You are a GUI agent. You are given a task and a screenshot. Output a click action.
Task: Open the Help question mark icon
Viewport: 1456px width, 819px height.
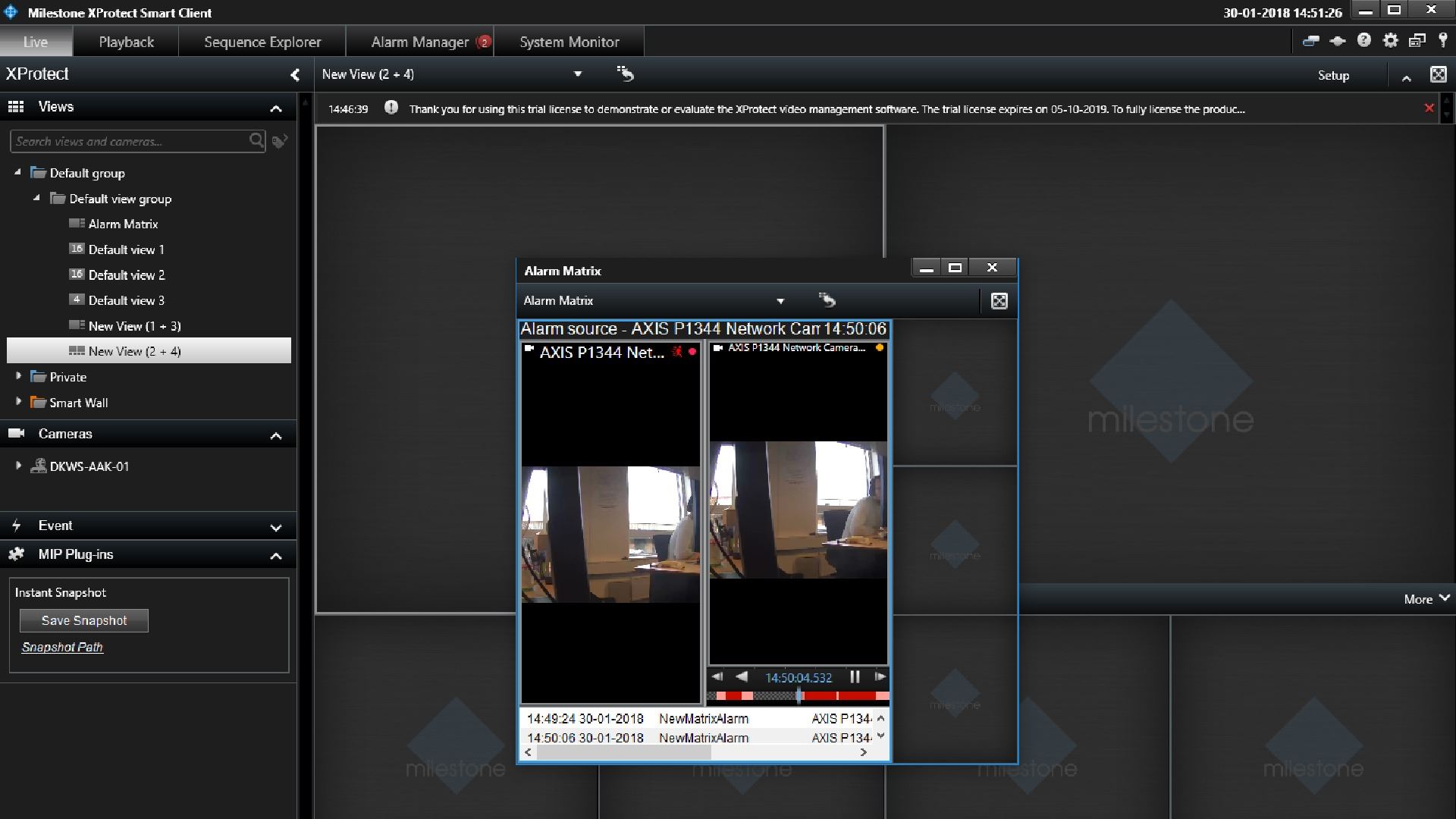click(x=1363, y=41)
